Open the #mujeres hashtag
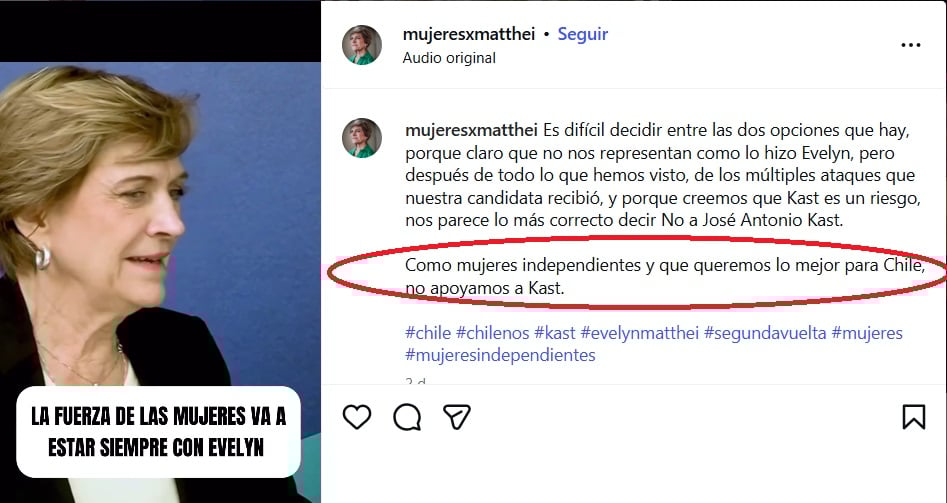 point(867,333)
